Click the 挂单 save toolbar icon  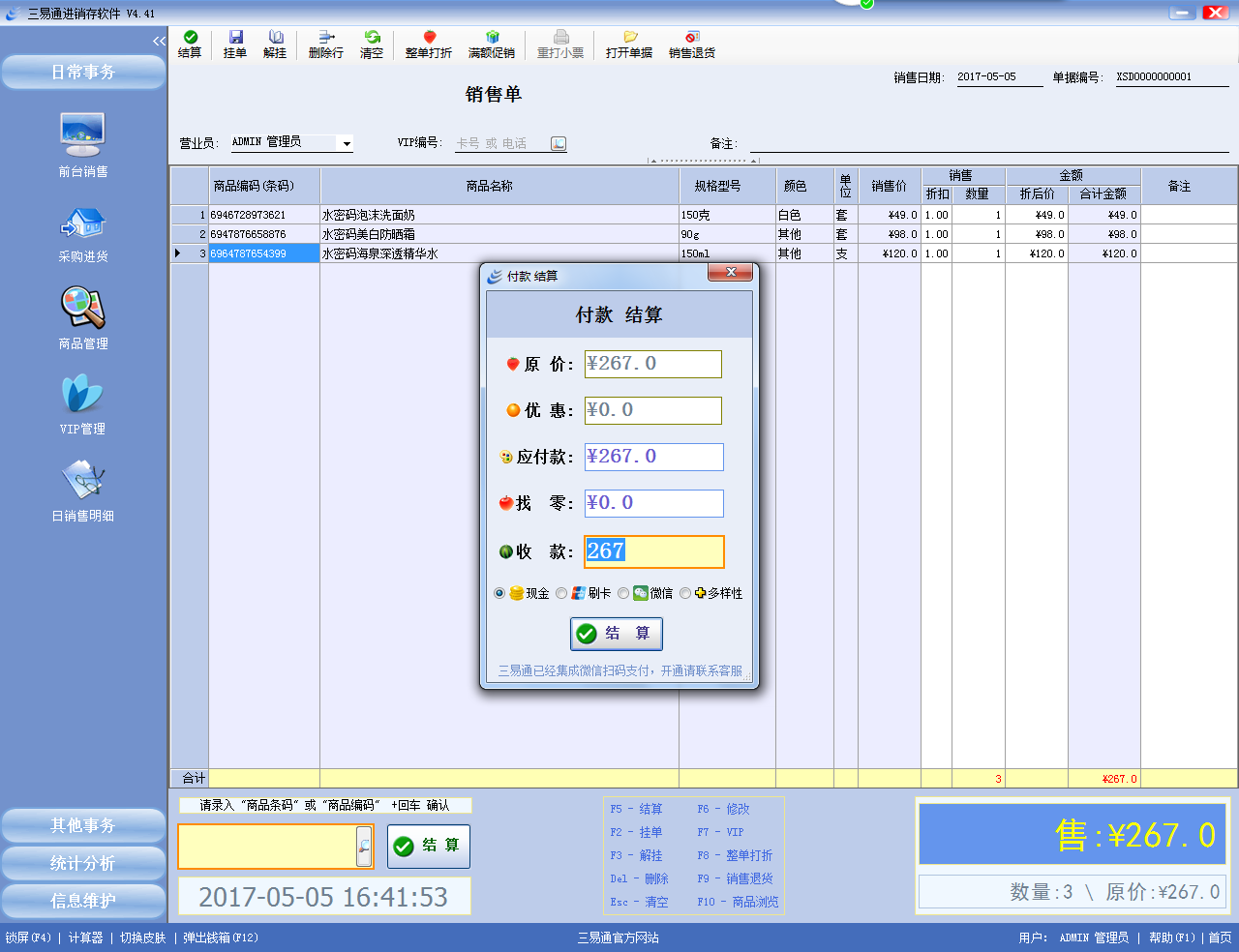(235, 45)
